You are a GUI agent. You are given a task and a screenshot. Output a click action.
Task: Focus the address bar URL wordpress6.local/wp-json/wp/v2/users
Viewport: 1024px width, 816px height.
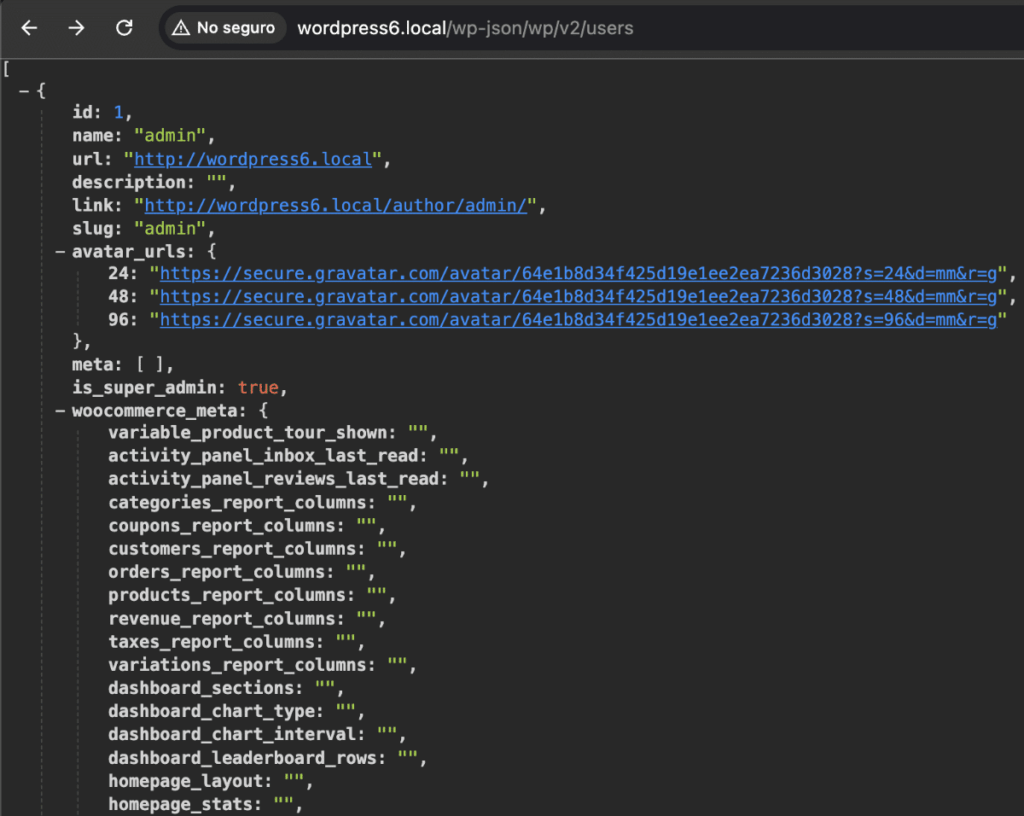pos(465,28)
